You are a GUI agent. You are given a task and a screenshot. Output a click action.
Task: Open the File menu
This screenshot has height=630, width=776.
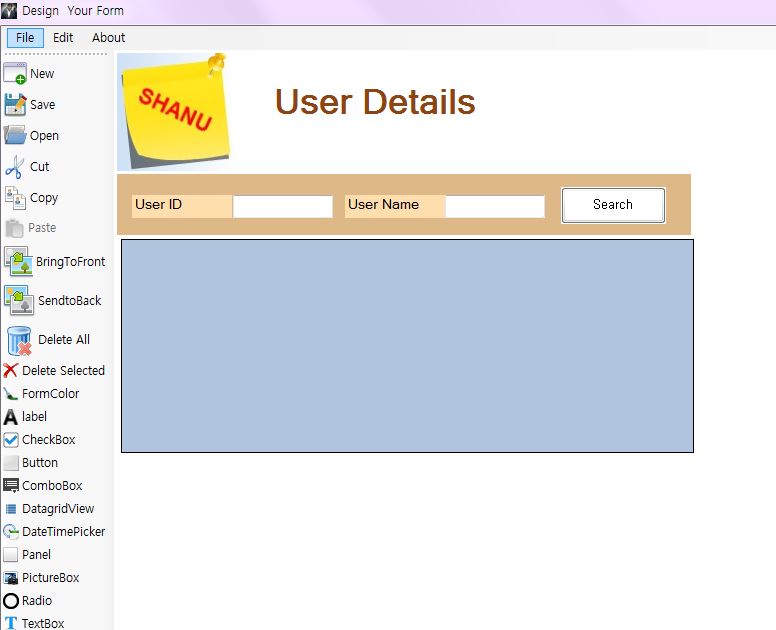coord(25,38)
